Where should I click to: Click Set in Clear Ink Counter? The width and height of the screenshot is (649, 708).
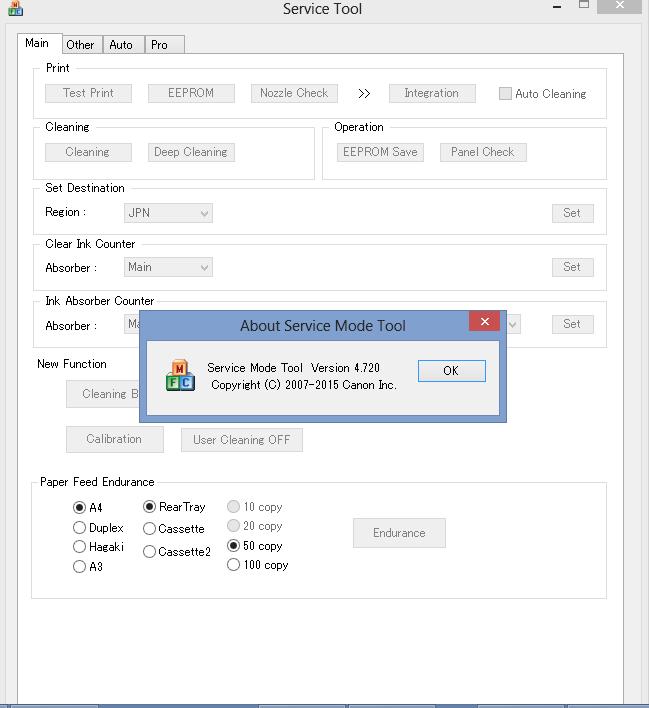(573, 267)
